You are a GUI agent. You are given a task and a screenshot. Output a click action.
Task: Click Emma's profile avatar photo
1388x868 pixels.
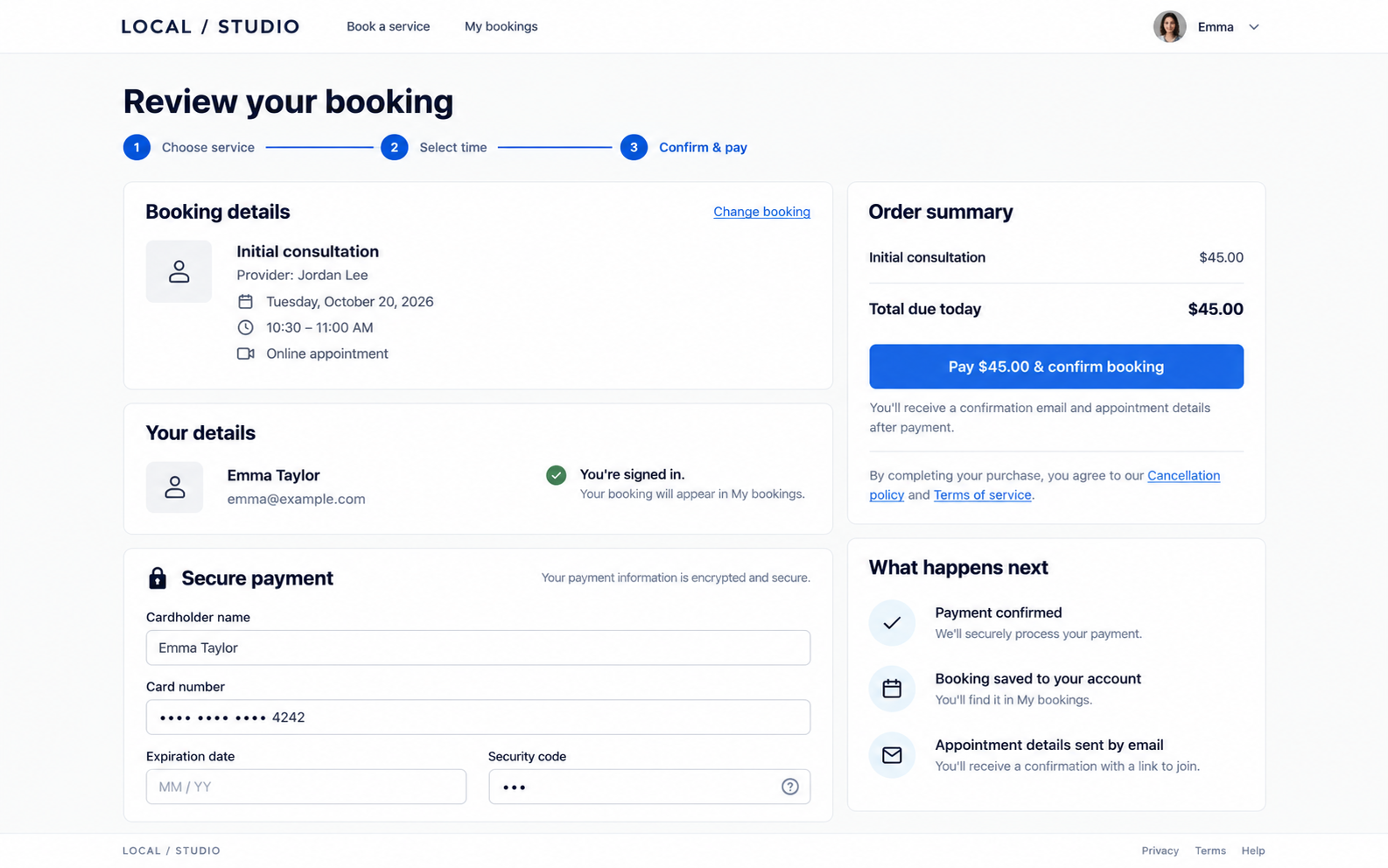(1169, 26)
